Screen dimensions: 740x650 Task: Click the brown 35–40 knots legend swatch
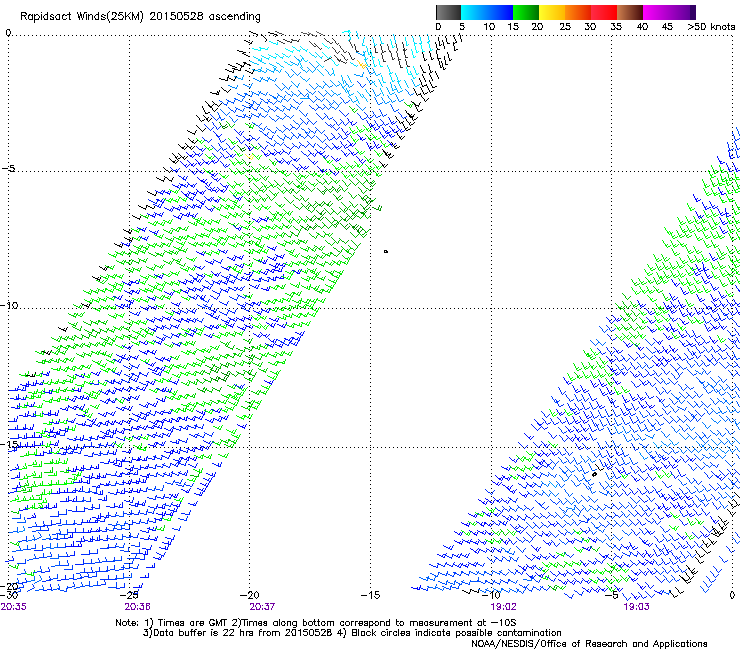[630, 12]
